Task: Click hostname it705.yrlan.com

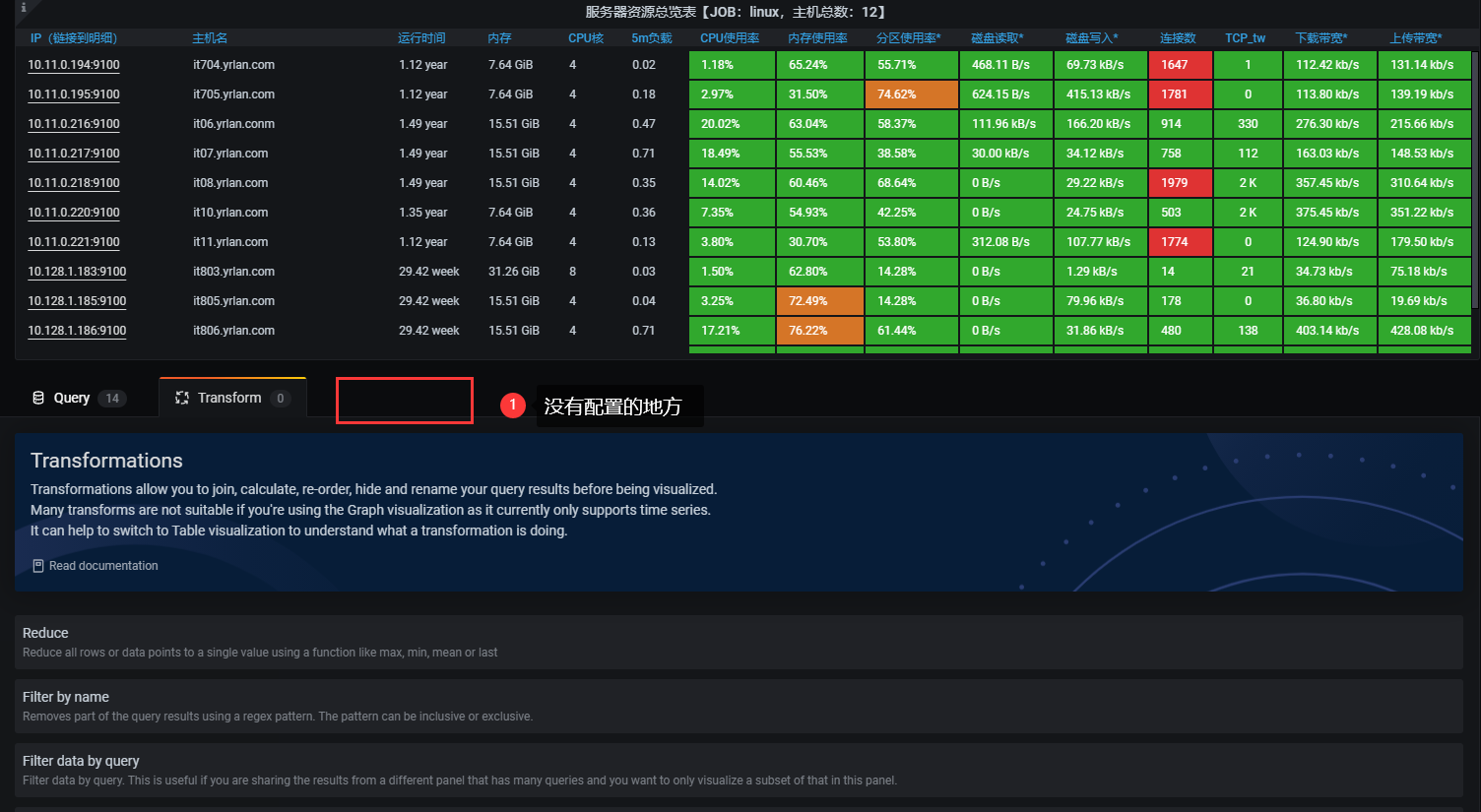Action: click(233, 94)
